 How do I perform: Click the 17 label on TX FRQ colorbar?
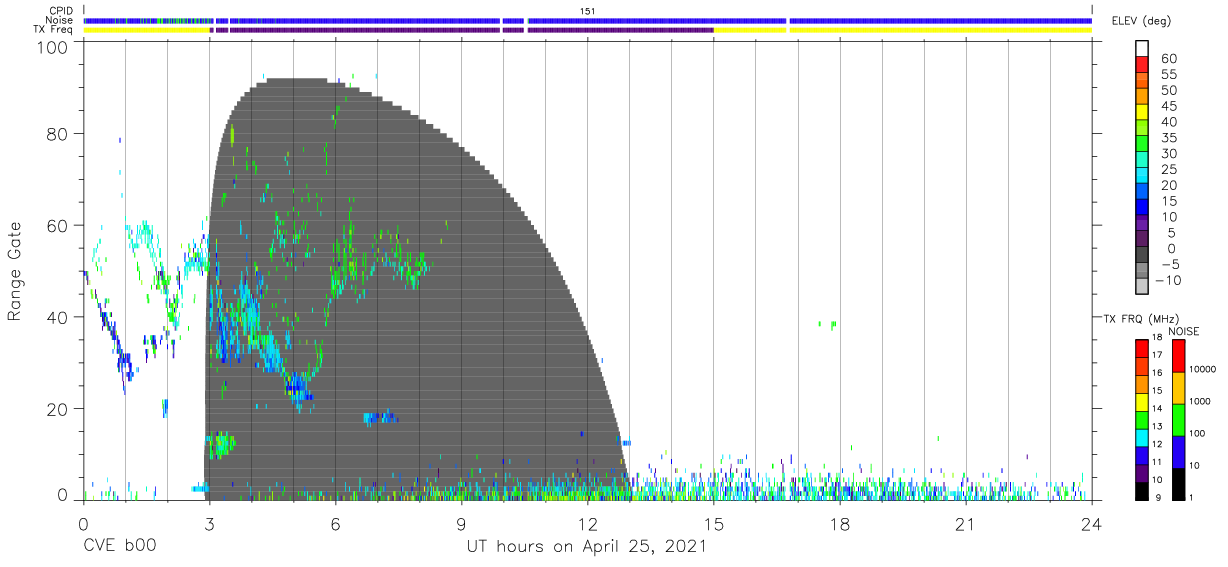click(x=1158, y=355)
